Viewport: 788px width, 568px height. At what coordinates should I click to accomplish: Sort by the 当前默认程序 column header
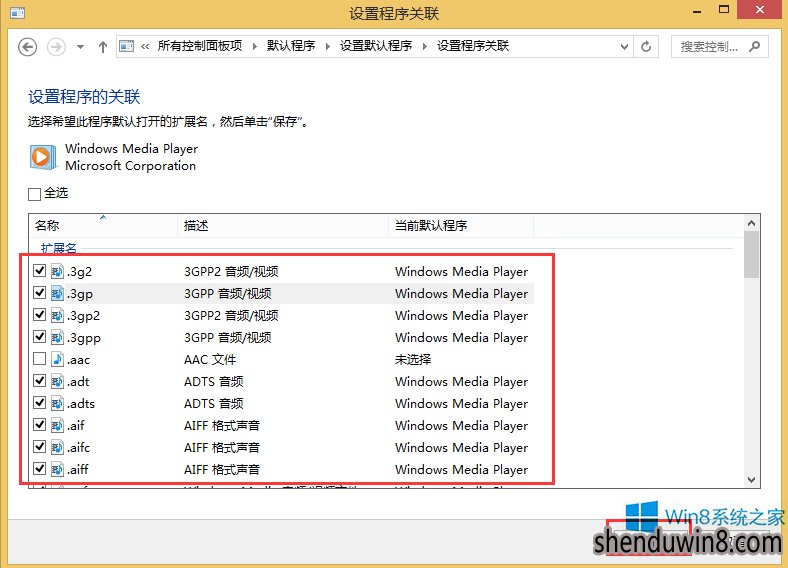461,225
